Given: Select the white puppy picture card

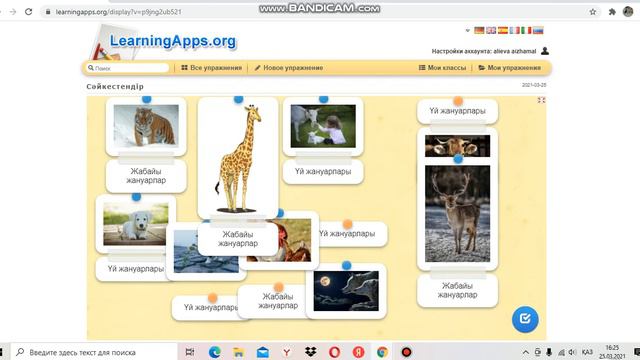Looking at the screenshot, I should (136, 224).
